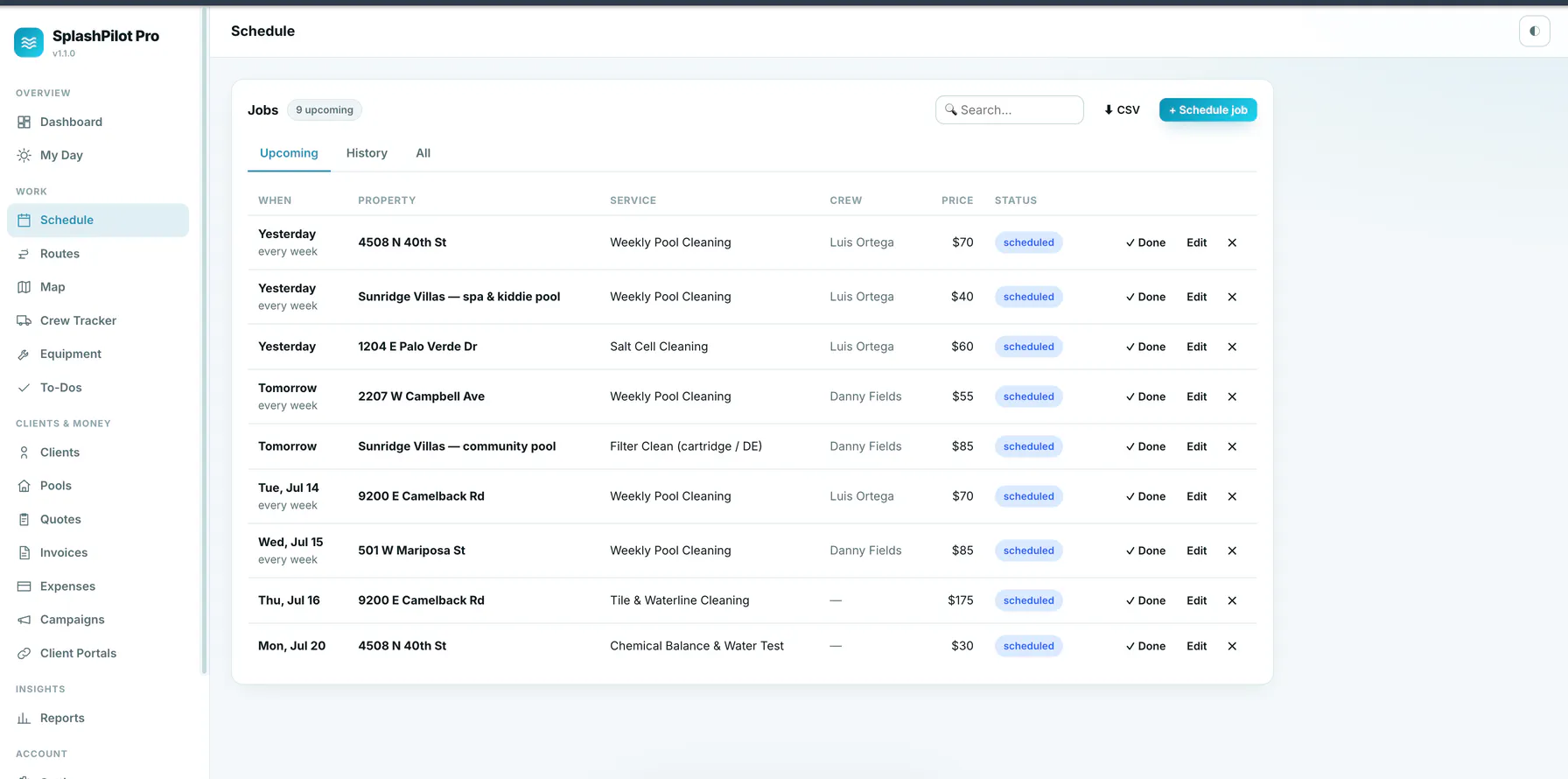Edit the 1204 E Palo Verde Dr job
The height and width of the screenshot is (779, 1568).
[1196, 347]
